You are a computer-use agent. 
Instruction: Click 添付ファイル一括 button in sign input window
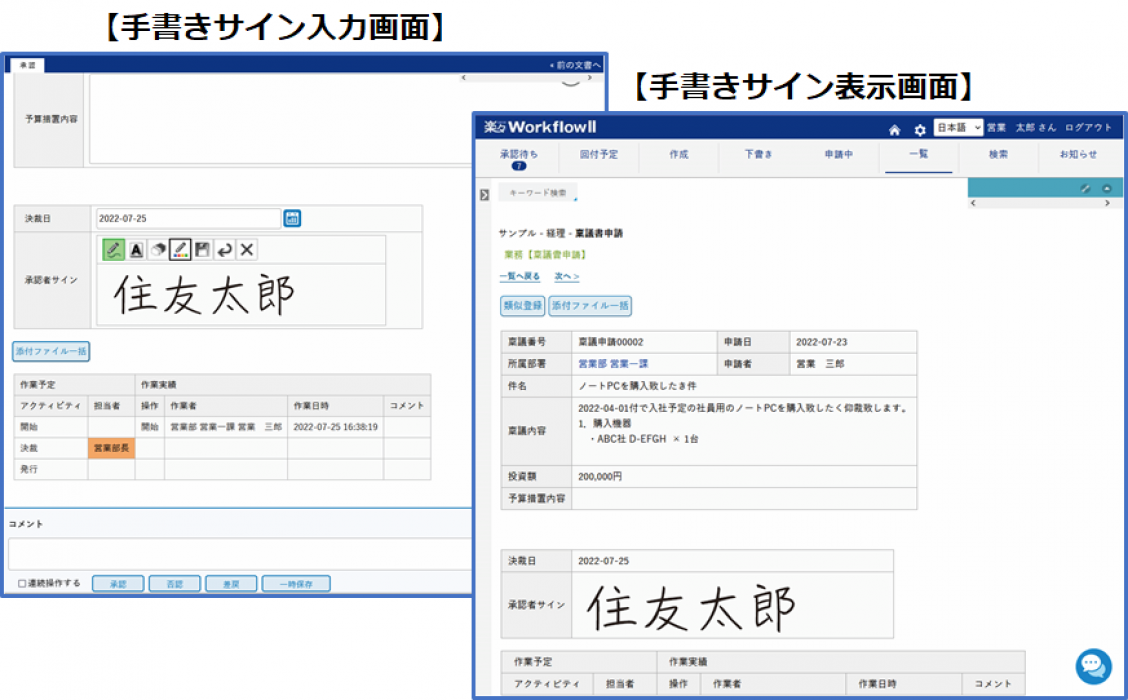coord(51,351)
